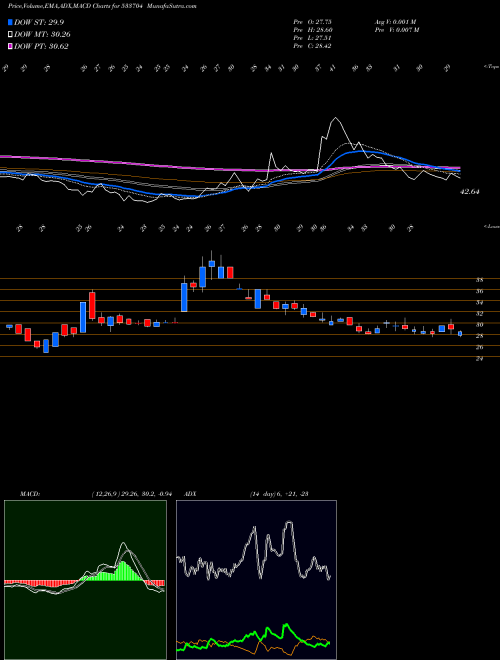Click the previous close value 28.42

[323, 46]
